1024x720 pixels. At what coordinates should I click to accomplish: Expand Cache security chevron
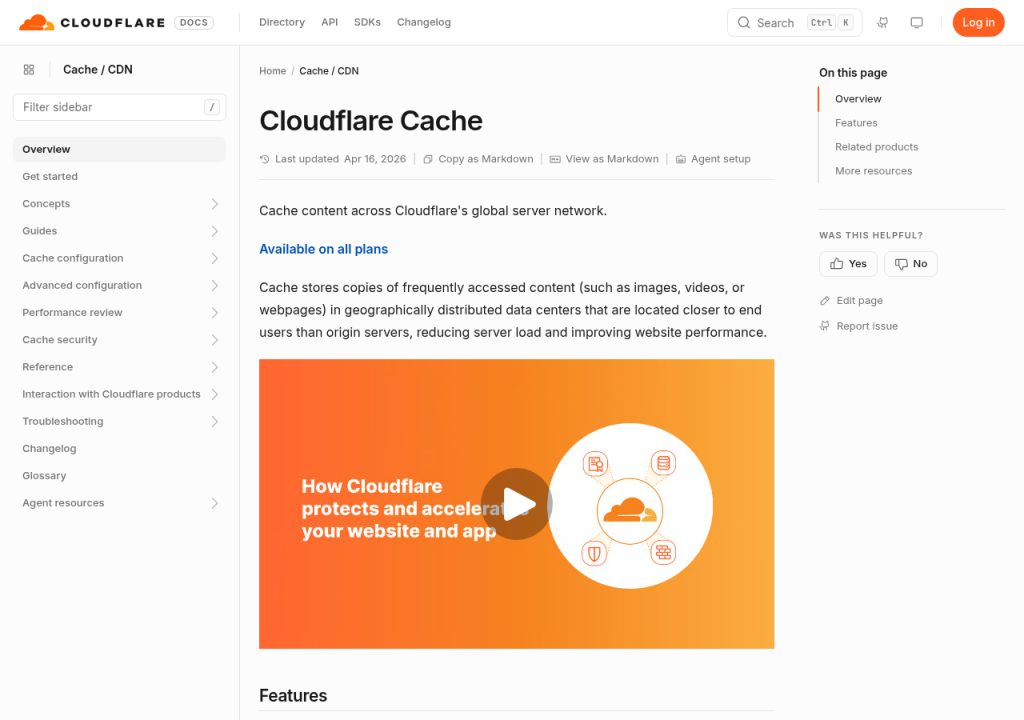pyautogui.click(x=214, y=340)
